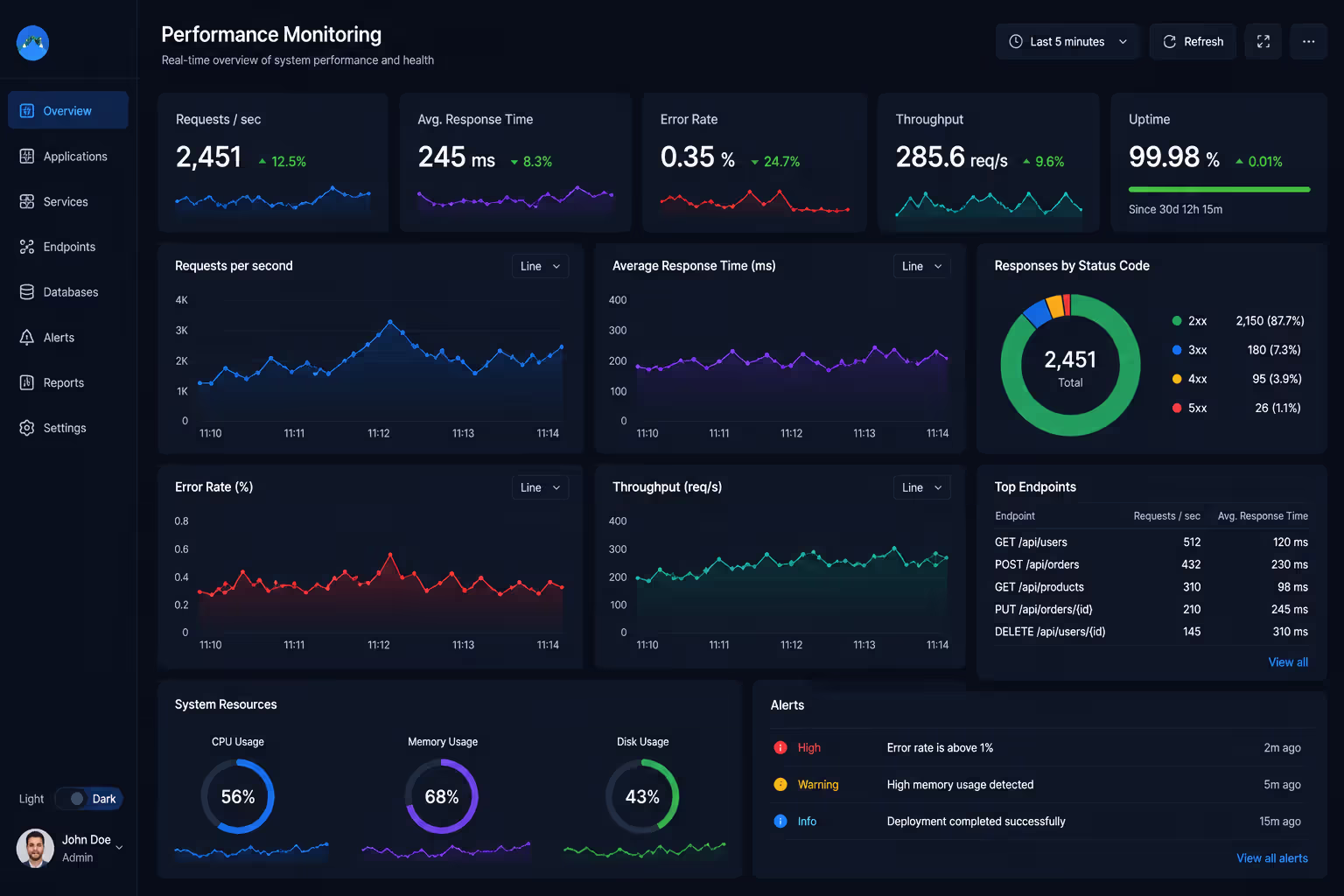Click the Applications sidebar icon
This screenshot has height=896, width=1344.
pos(27,157)
